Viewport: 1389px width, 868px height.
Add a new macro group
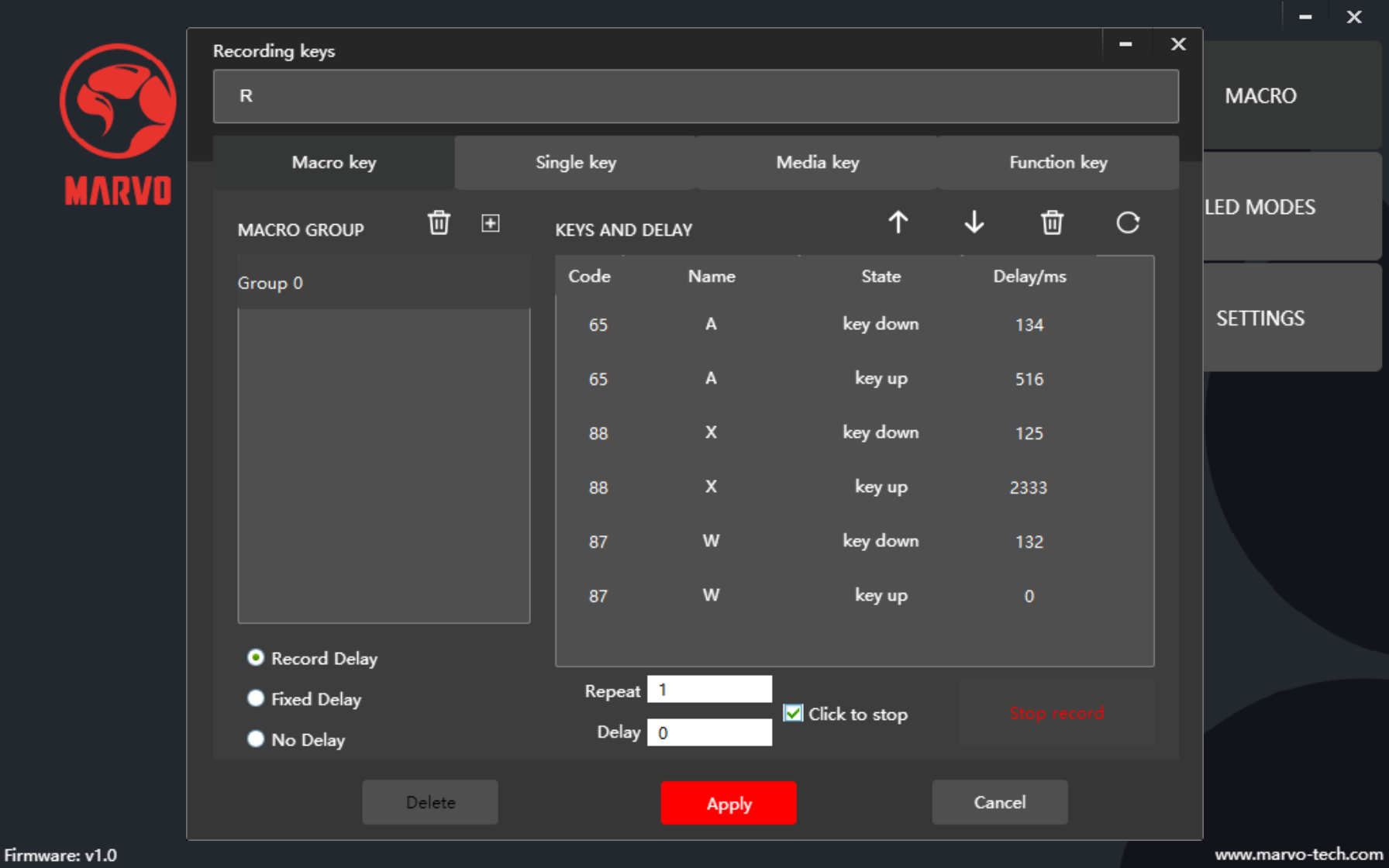(x=490, y=223)
